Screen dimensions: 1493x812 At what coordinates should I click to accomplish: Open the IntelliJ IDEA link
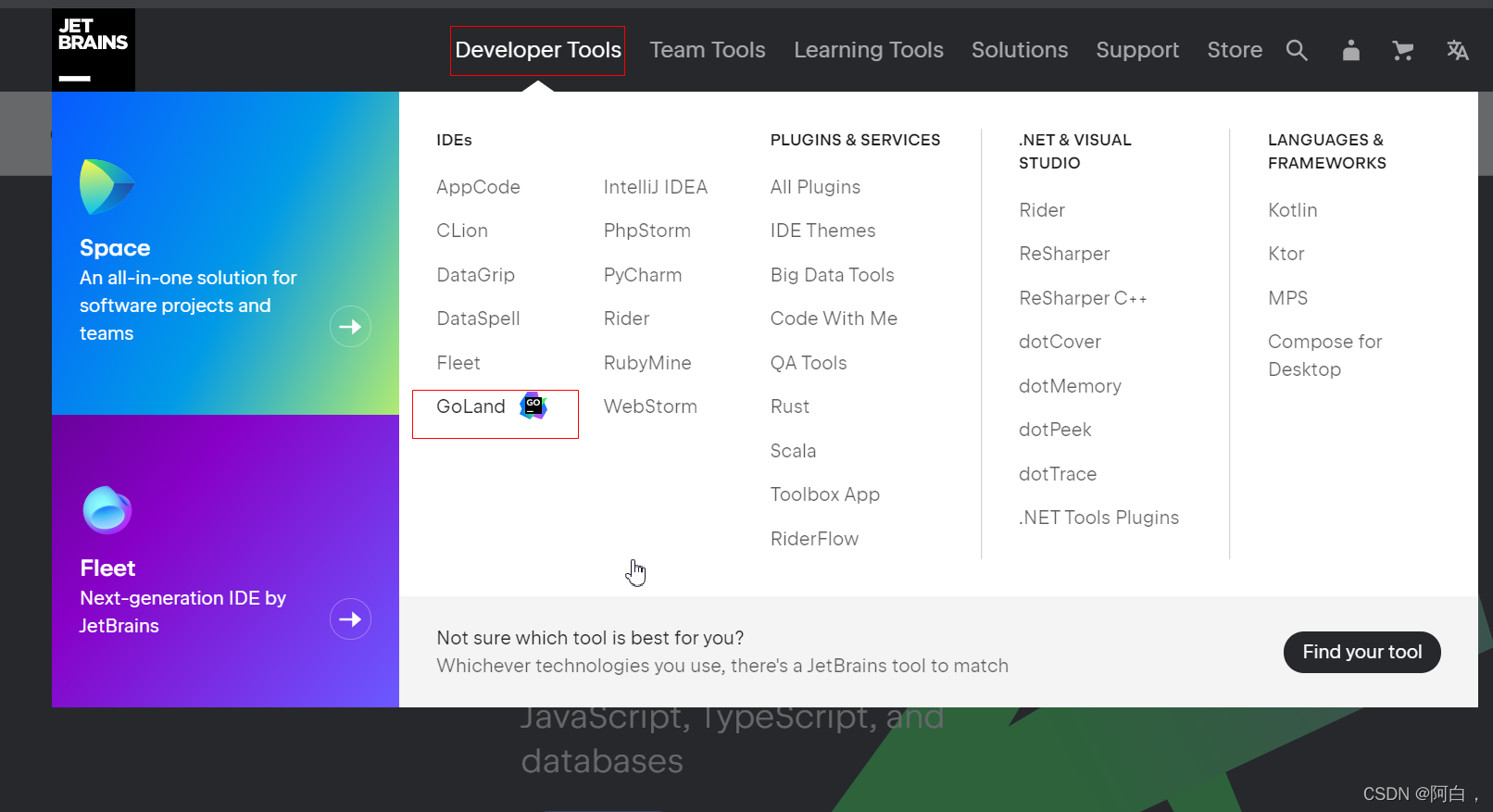coord(656,187)
